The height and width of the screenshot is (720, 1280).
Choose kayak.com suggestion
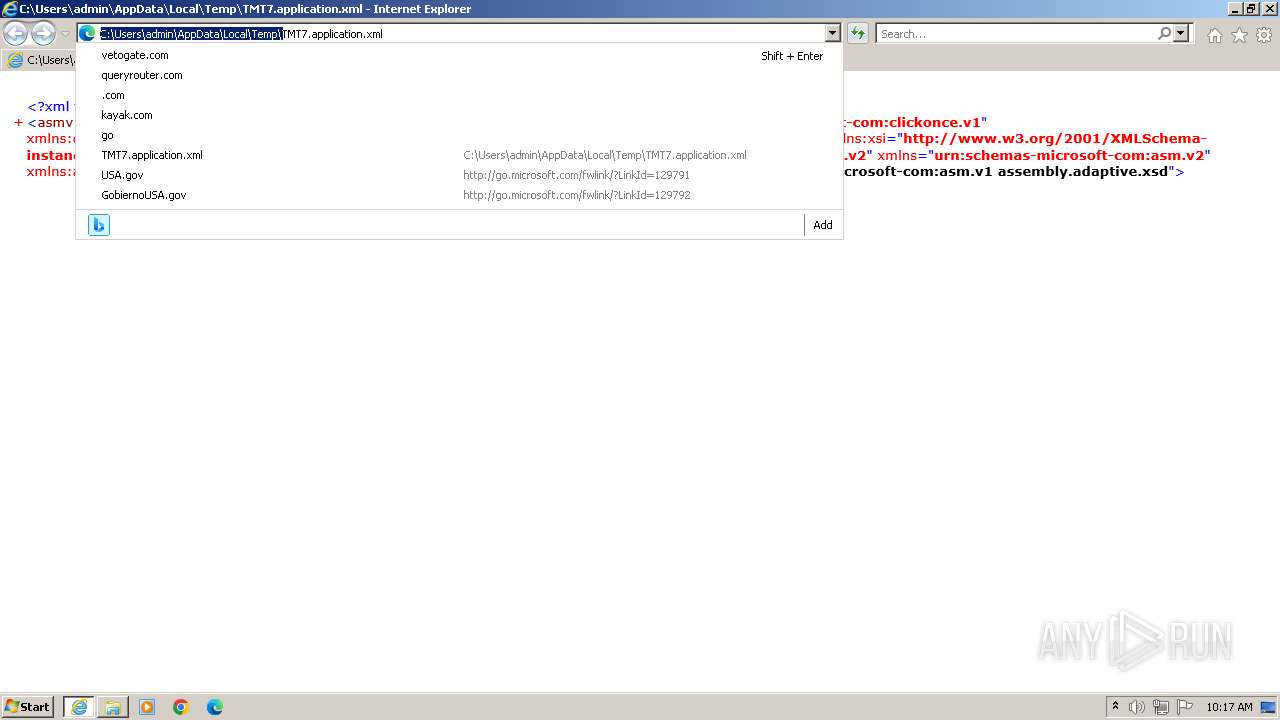459,115
